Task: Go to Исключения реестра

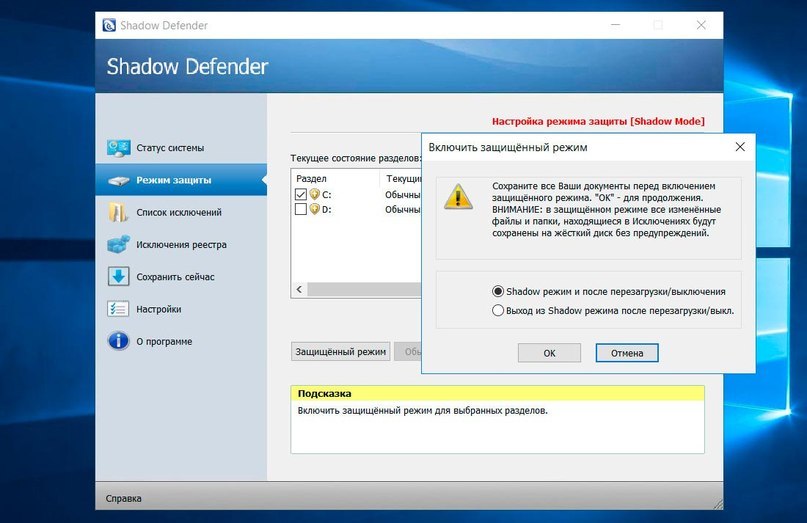Action: pyautogui.click(x=181, y=245)
